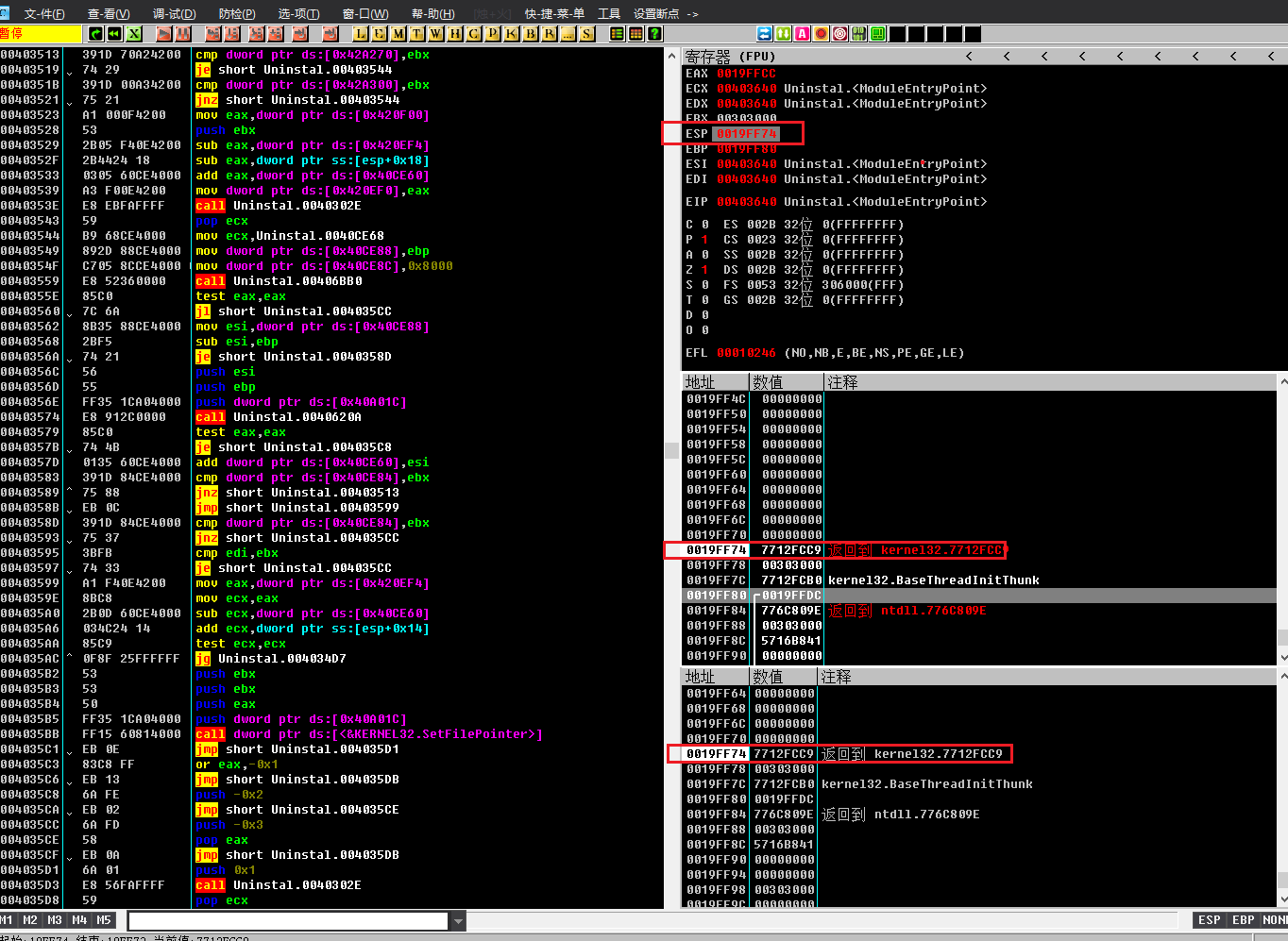
Task: Toggle the ESP stack view button
Action: click(x=1209, y=920)
